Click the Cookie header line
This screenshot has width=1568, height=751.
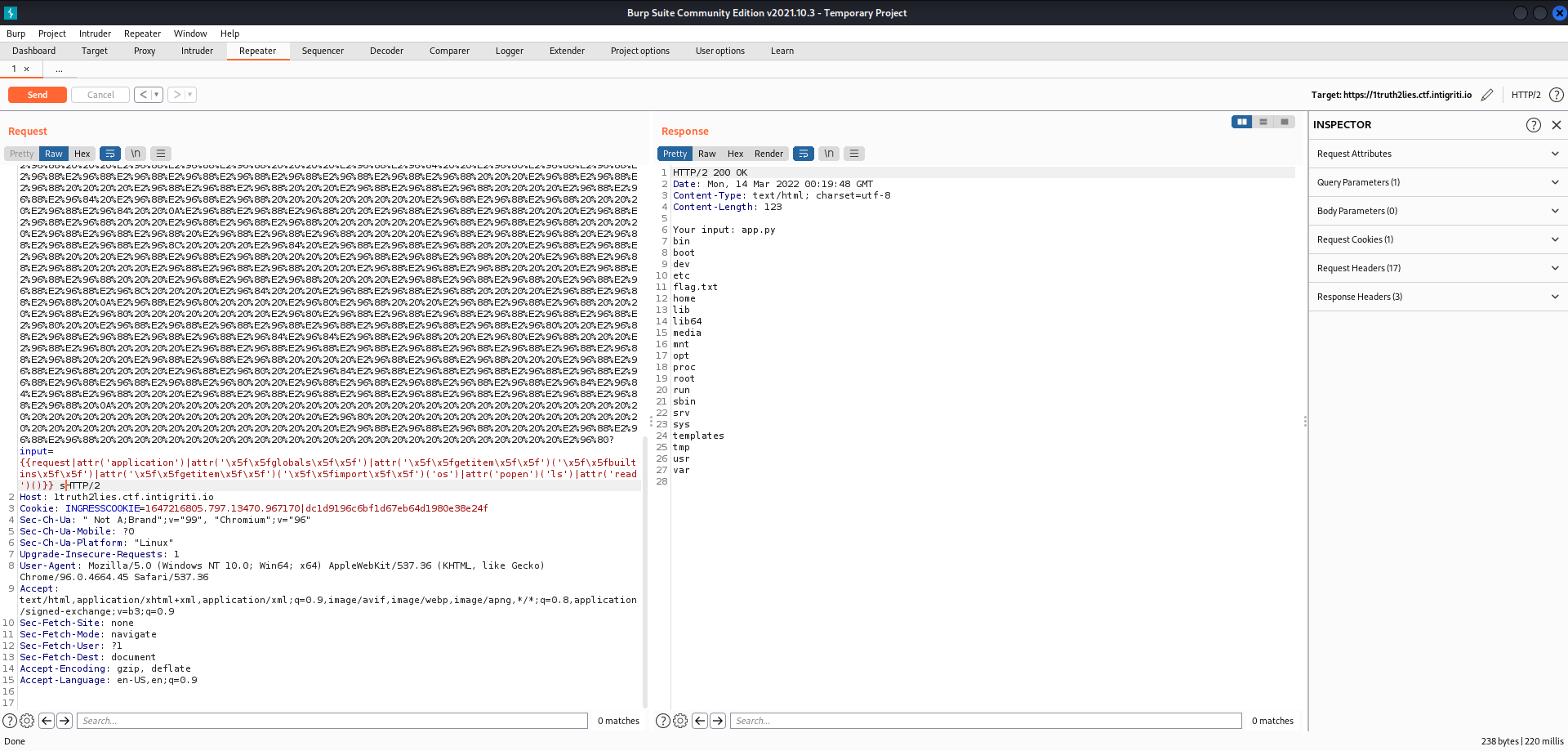[x=254, y=508]
